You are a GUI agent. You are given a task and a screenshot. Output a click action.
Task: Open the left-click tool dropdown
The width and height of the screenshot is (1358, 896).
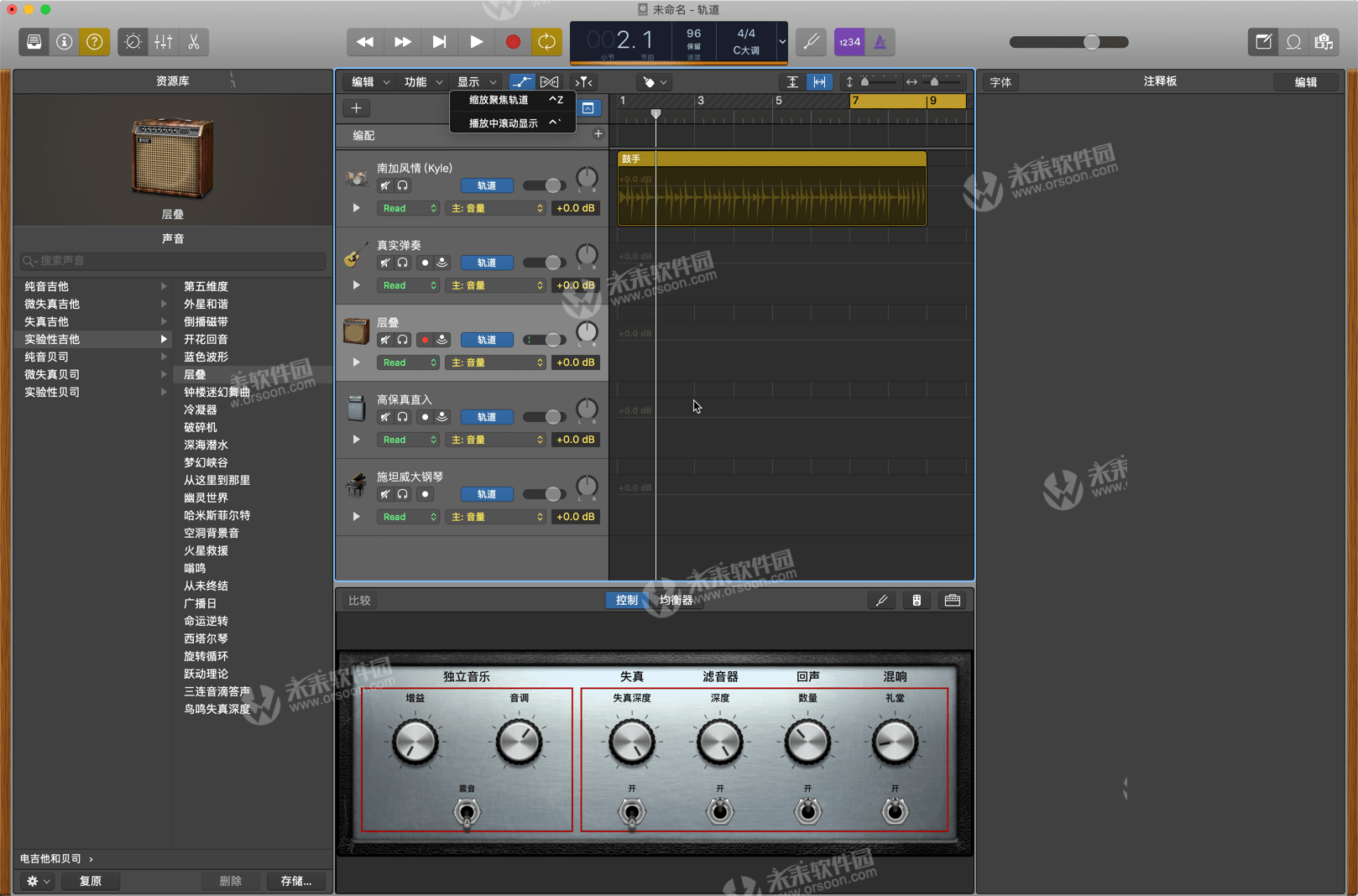[x=655, y=82]
